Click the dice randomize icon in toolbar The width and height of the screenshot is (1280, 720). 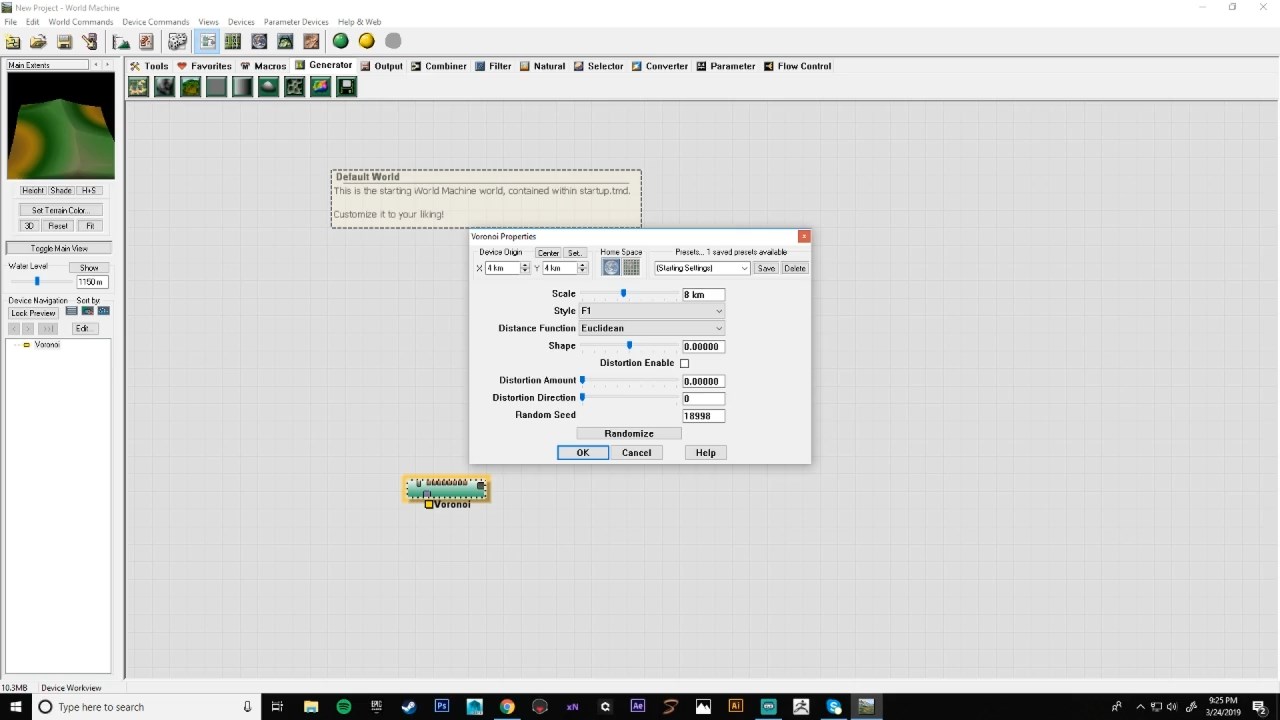pos(177,41)
